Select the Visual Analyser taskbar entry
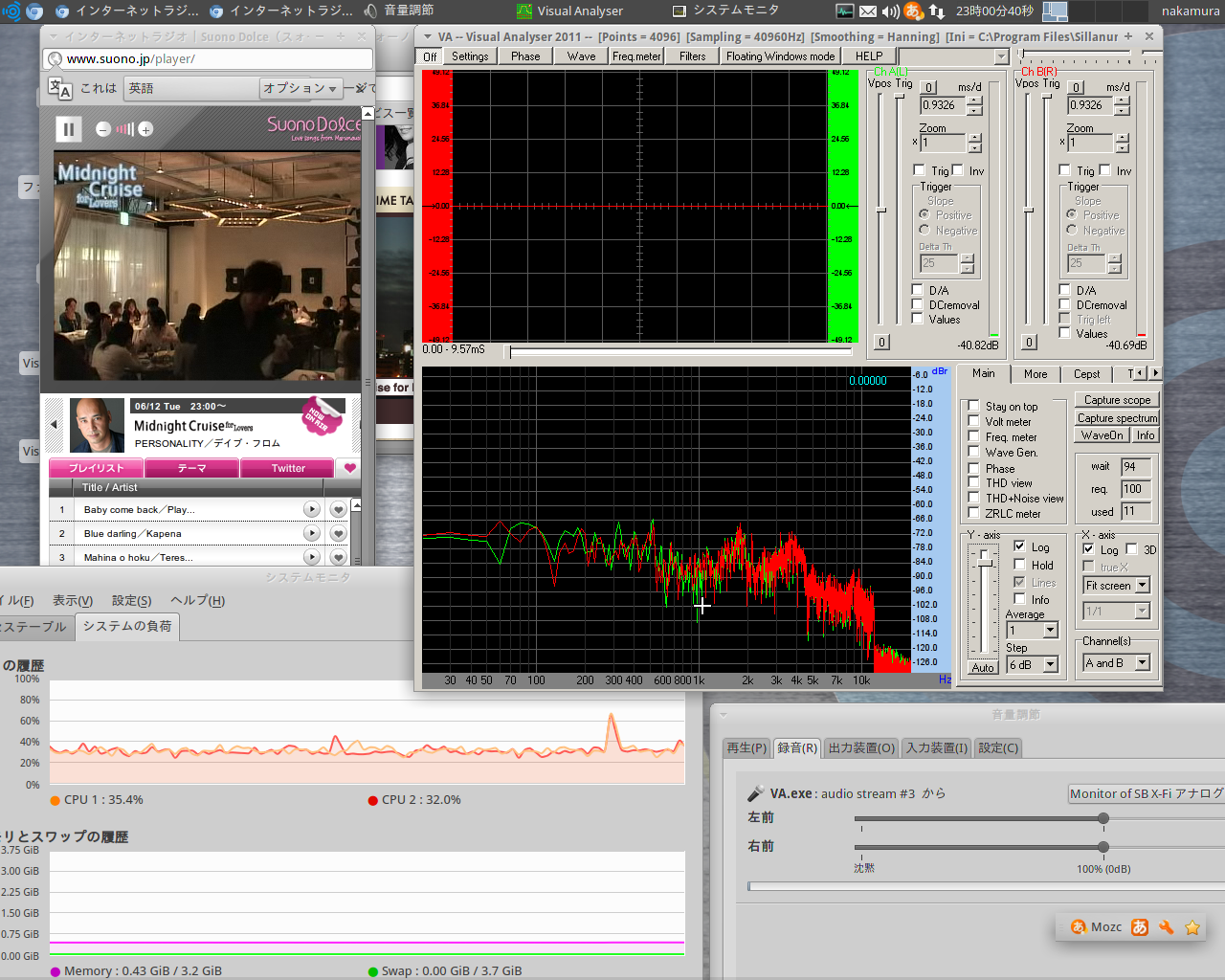The height and width of the screenshot is (980, 1225). pos(571,11)
